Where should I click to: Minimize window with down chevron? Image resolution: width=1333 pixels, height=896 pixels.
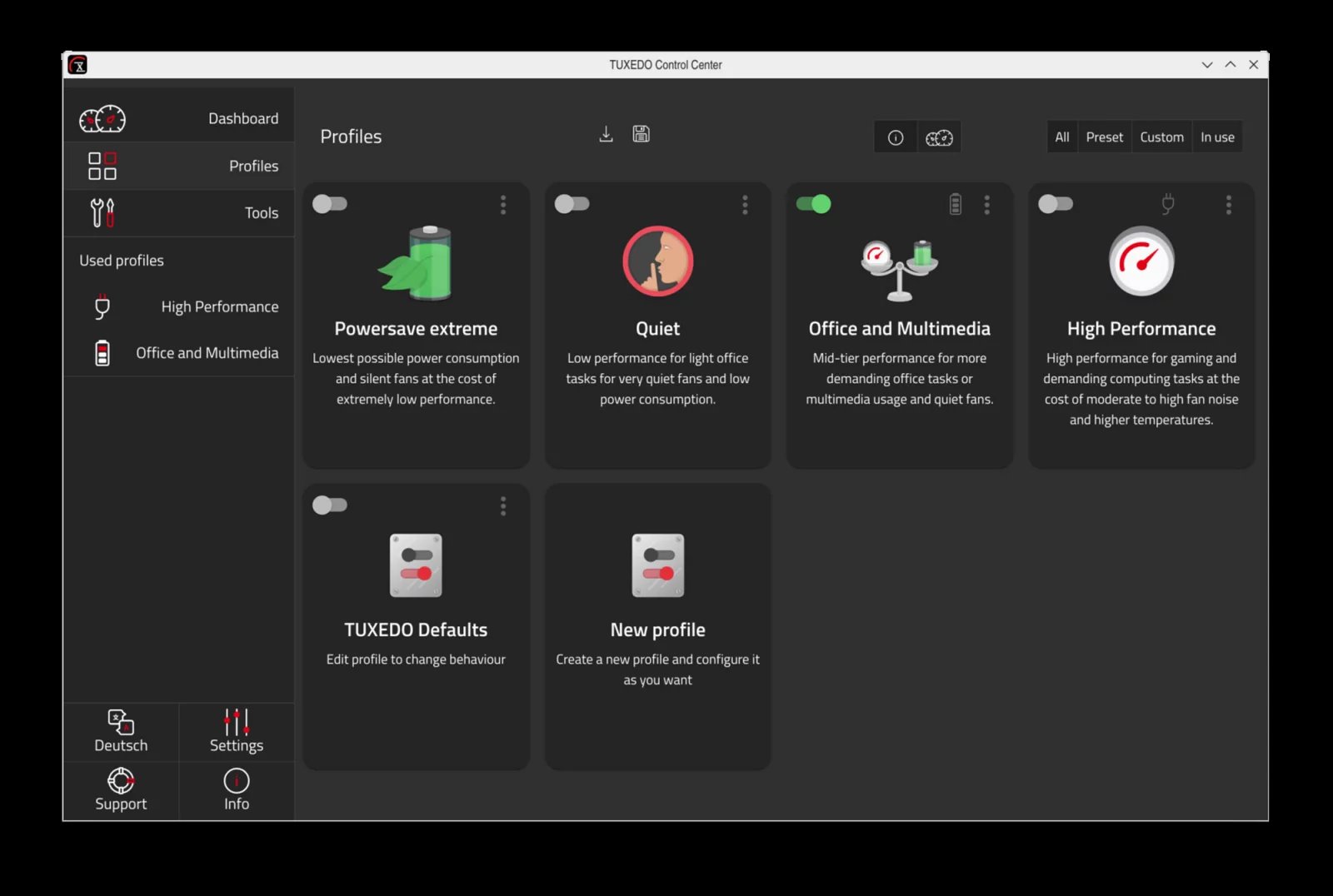[x=1207, y=65]
